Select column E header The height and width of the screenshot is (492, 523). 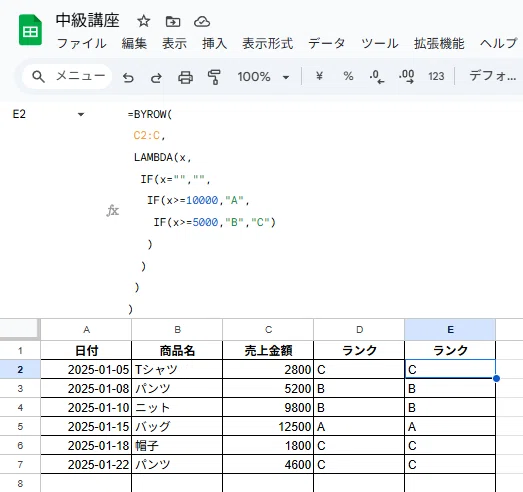click(x=450, y=330)
